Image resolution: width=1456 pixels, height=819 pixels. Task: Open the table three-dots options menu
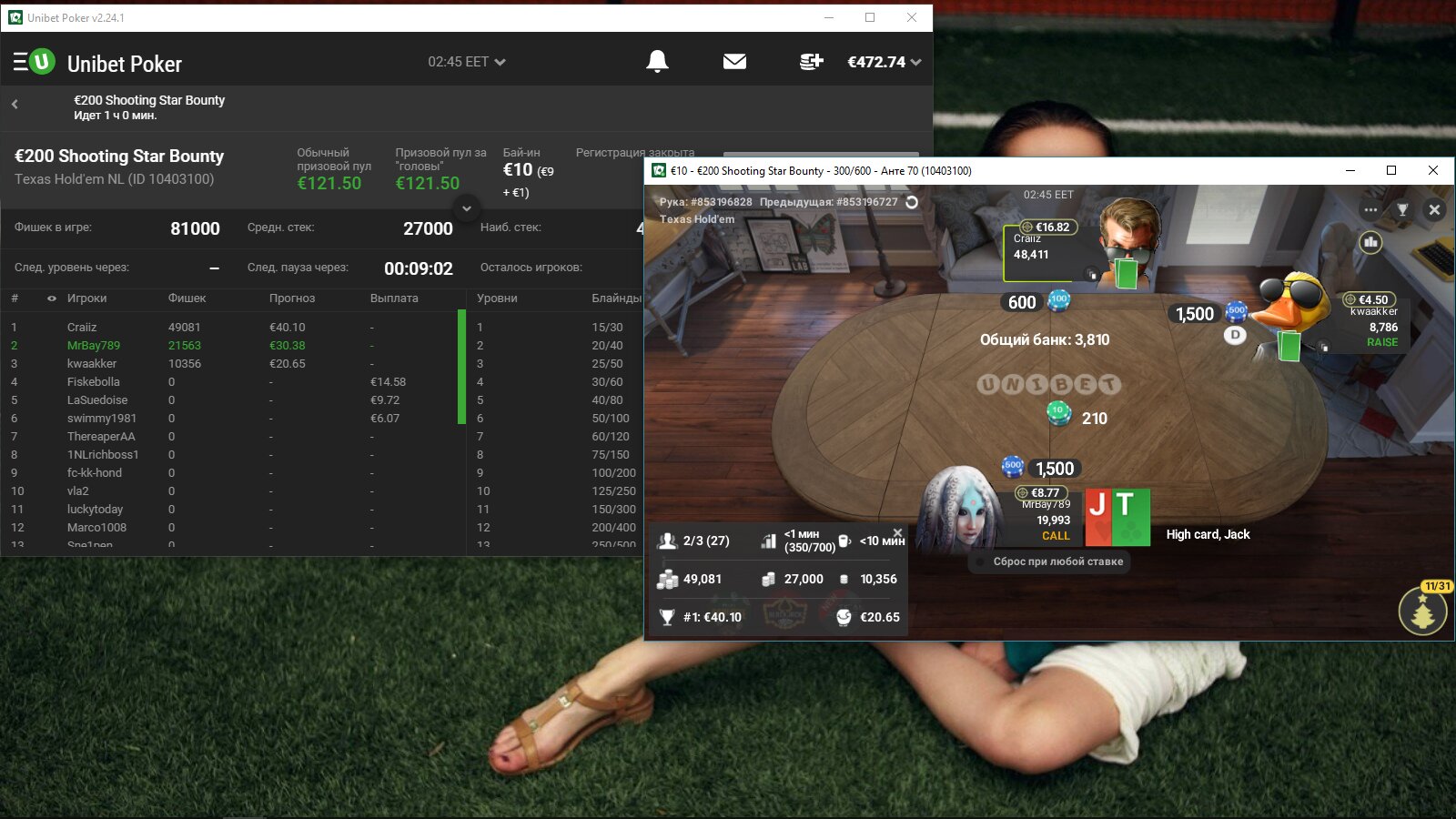(x=1370, y=209)
